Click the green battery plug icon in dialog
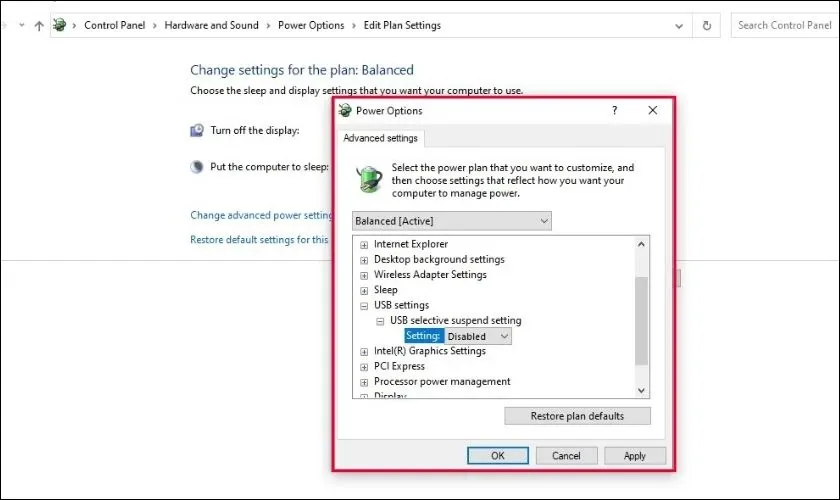 [369, 179]
